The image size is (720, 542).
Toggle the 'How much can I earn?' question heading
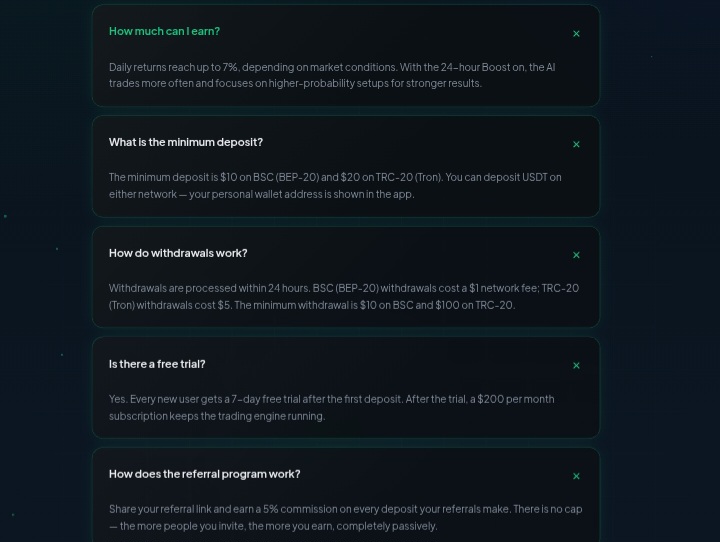point(164,31)
